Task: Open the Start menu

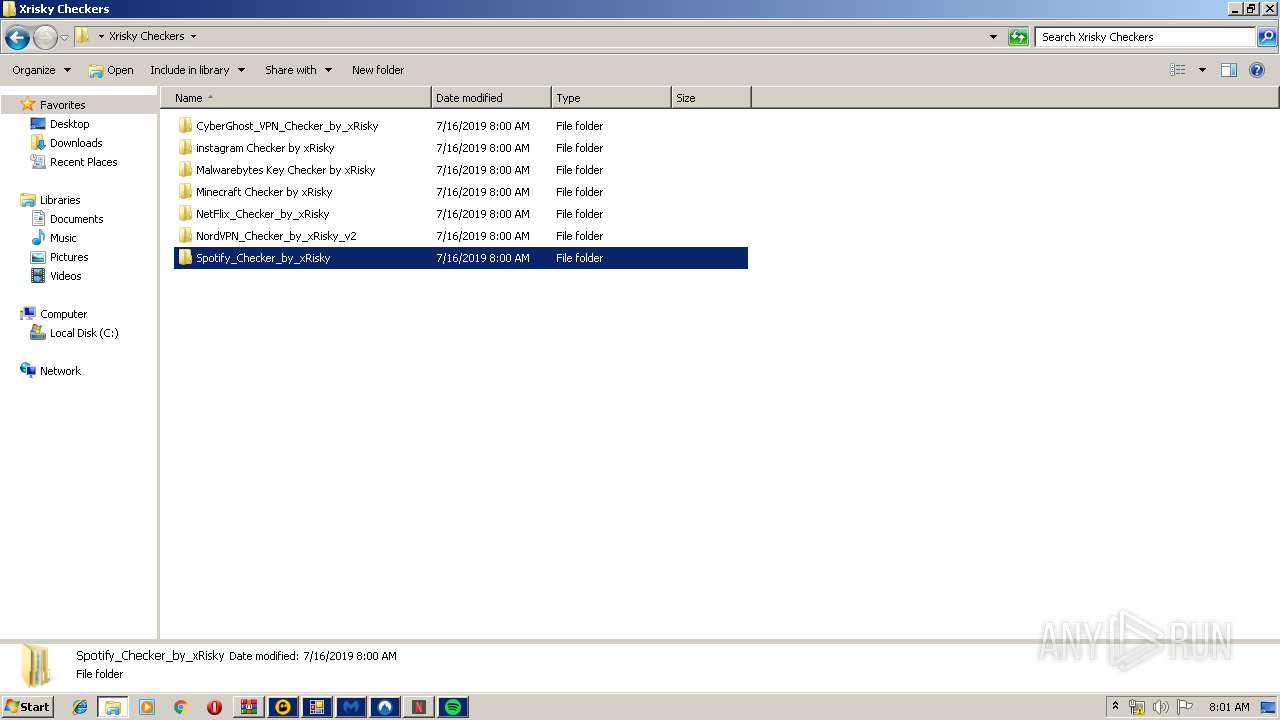Action: [28, 707]
